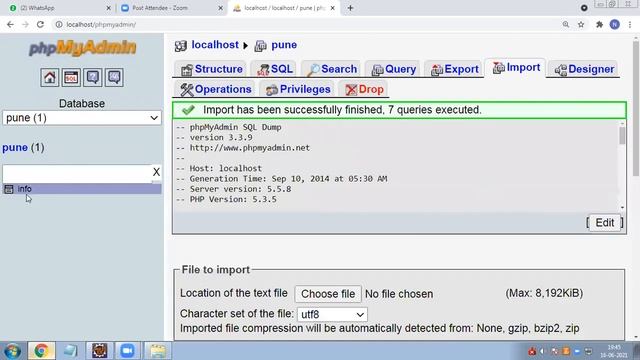
Task: Click the success message 'Import has been successfully finished'
Action: pyautogui.click(x=342, y=110)
